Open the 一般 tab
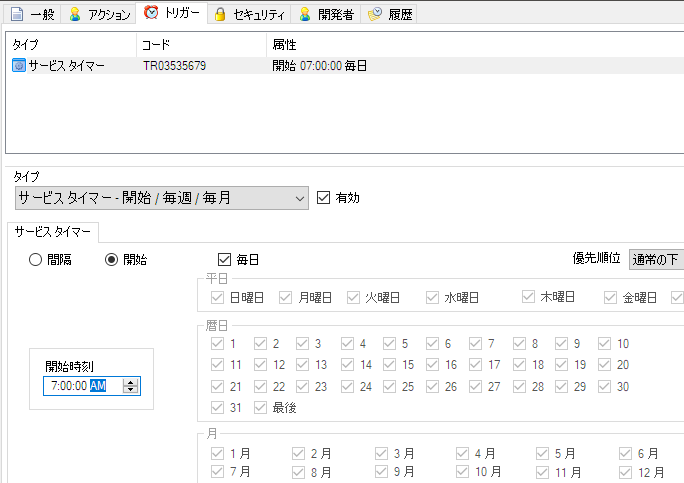The width and height of the screenshot is (684, 483). (x=32, y=14)
